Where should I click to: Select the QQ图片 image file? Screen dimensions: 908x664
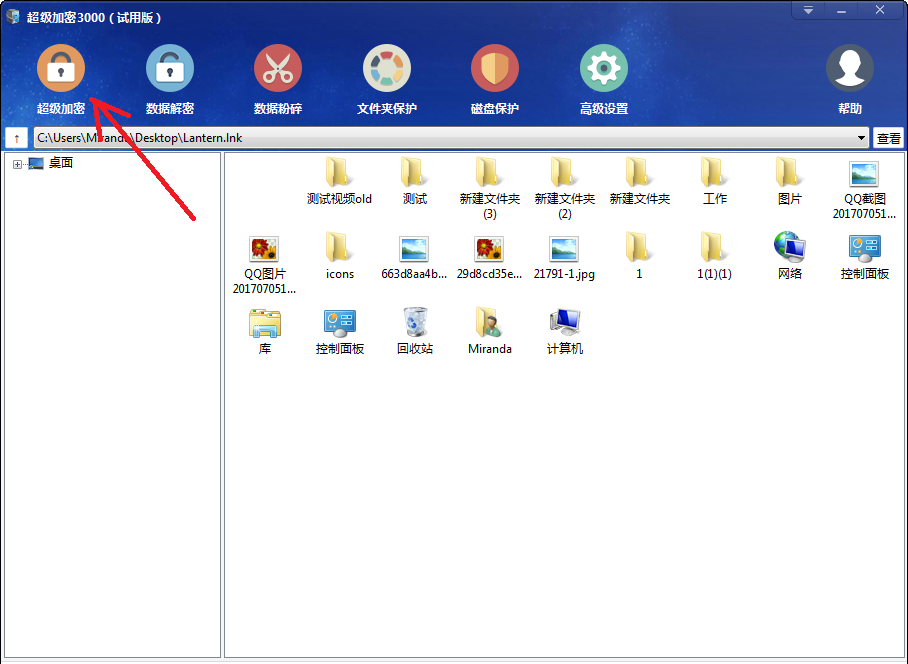click(x=264, y=265)
